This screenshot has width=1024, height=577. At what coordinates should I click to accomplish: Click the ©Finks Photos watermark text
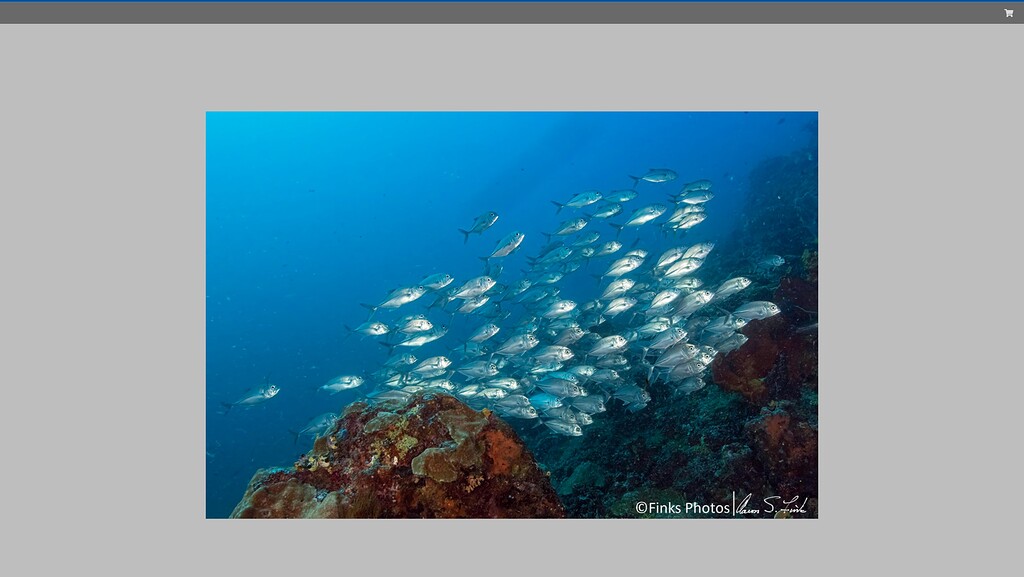tap(682, 507)
